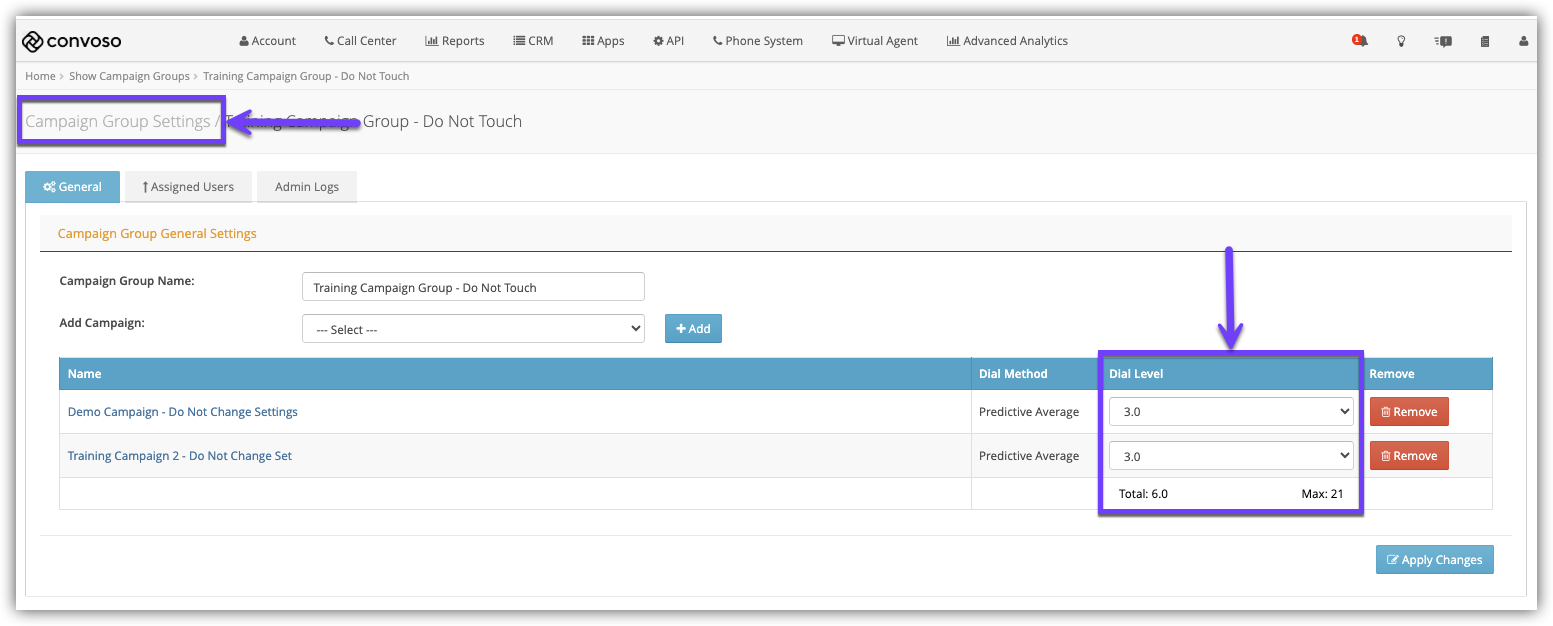The height and width of the screenshot is (626, 1553).
Task: Click the lightbulb ideas icon
Action: tap(1401, 41)
